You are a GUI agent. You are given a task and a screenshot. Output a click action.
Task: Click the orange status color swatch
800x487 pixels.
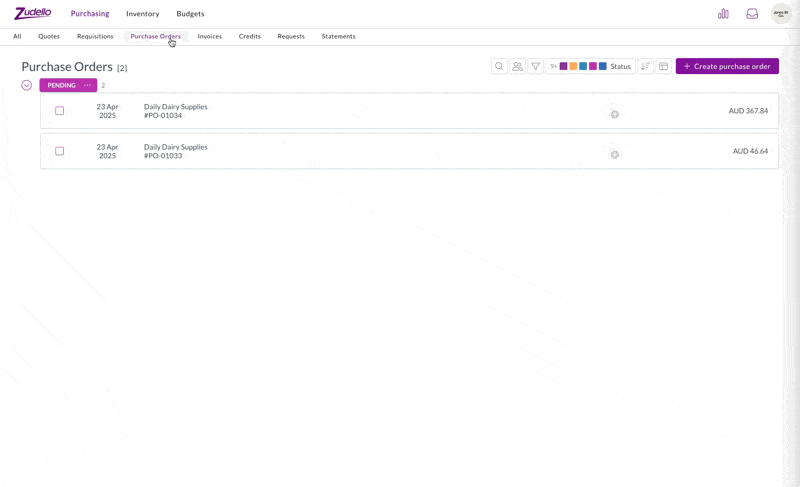(x=573, y=66)
